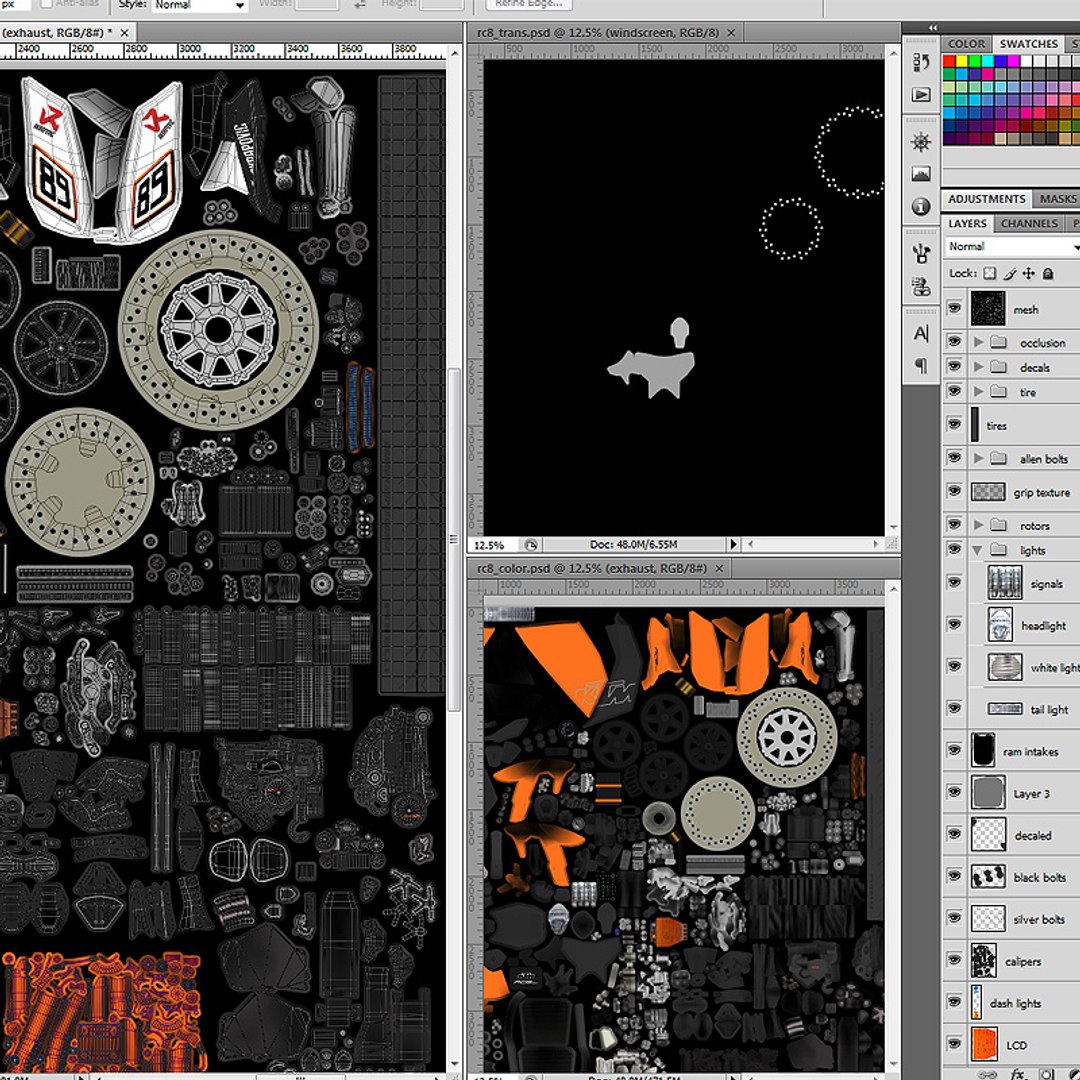Select the Adjustments panel tab

pos(986,199)
